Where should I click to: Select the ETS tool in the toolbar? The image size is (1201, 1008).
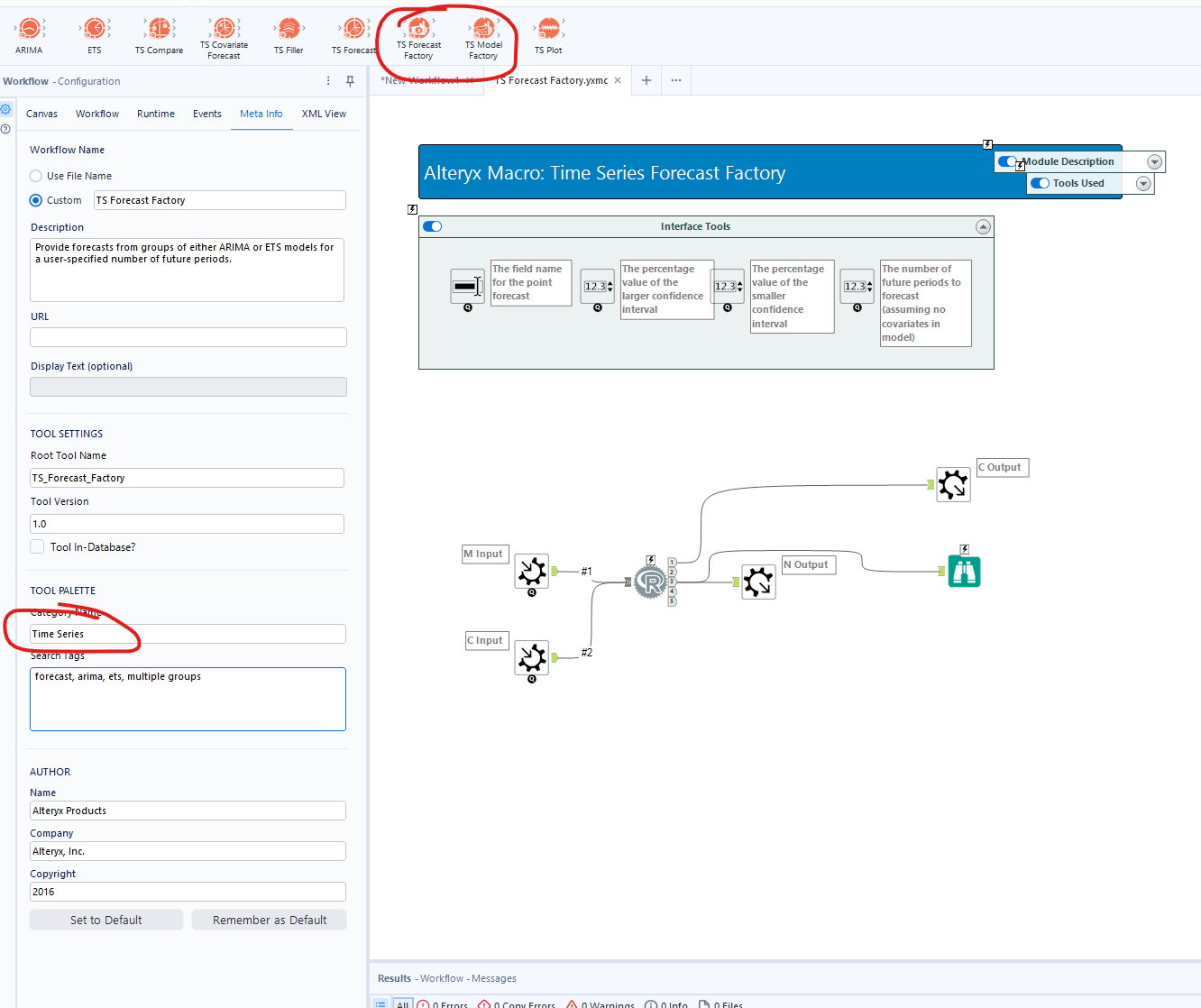tap(93, 27)
